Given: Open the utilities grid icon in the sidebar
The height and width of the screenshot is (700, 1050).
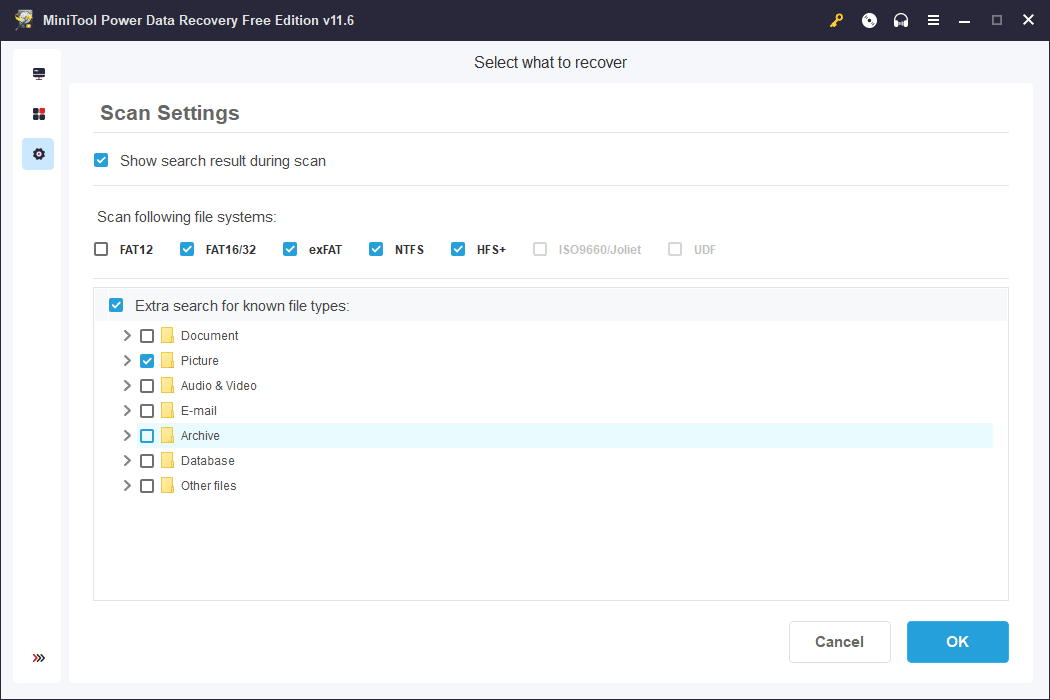Looking at the screenshot, I should [x=39, y=114].
